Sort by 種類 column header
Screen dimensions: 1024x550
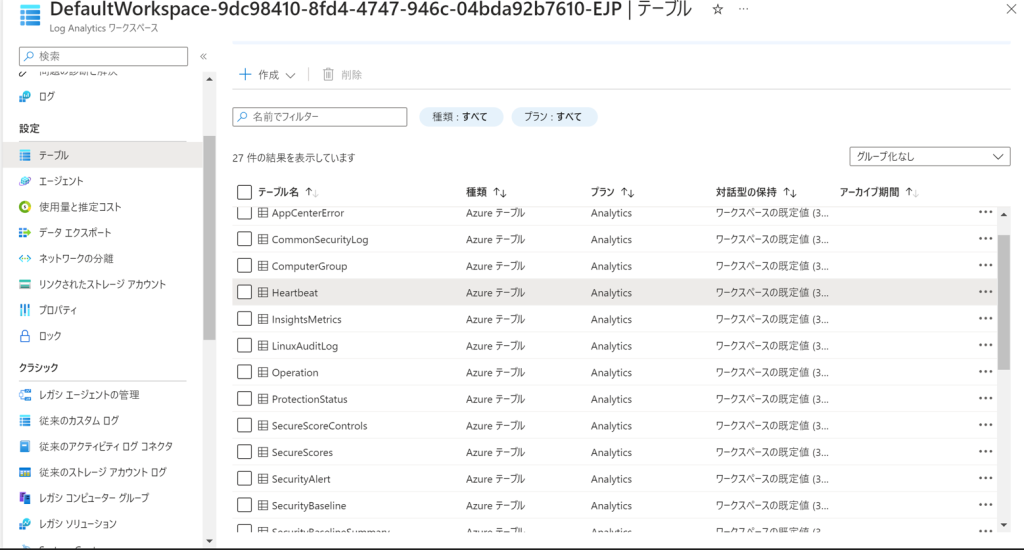pyautogui.click(x=486, y=192)
